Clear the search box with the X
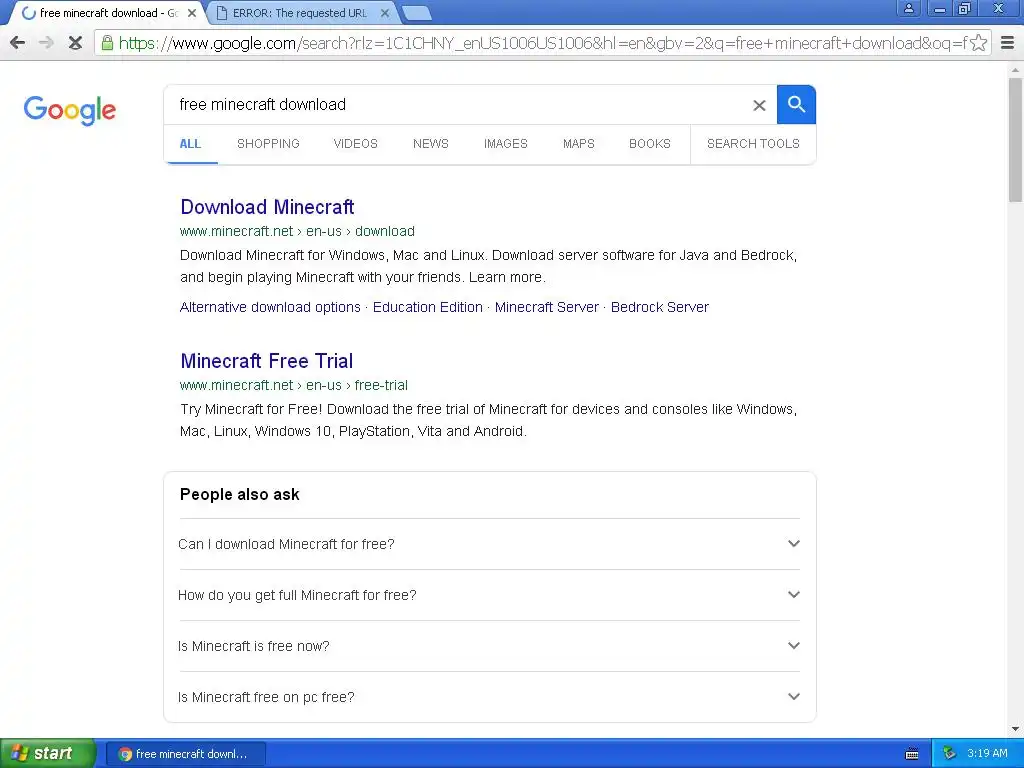This screenshot has height=768, width=1024. tap(759, 105)
